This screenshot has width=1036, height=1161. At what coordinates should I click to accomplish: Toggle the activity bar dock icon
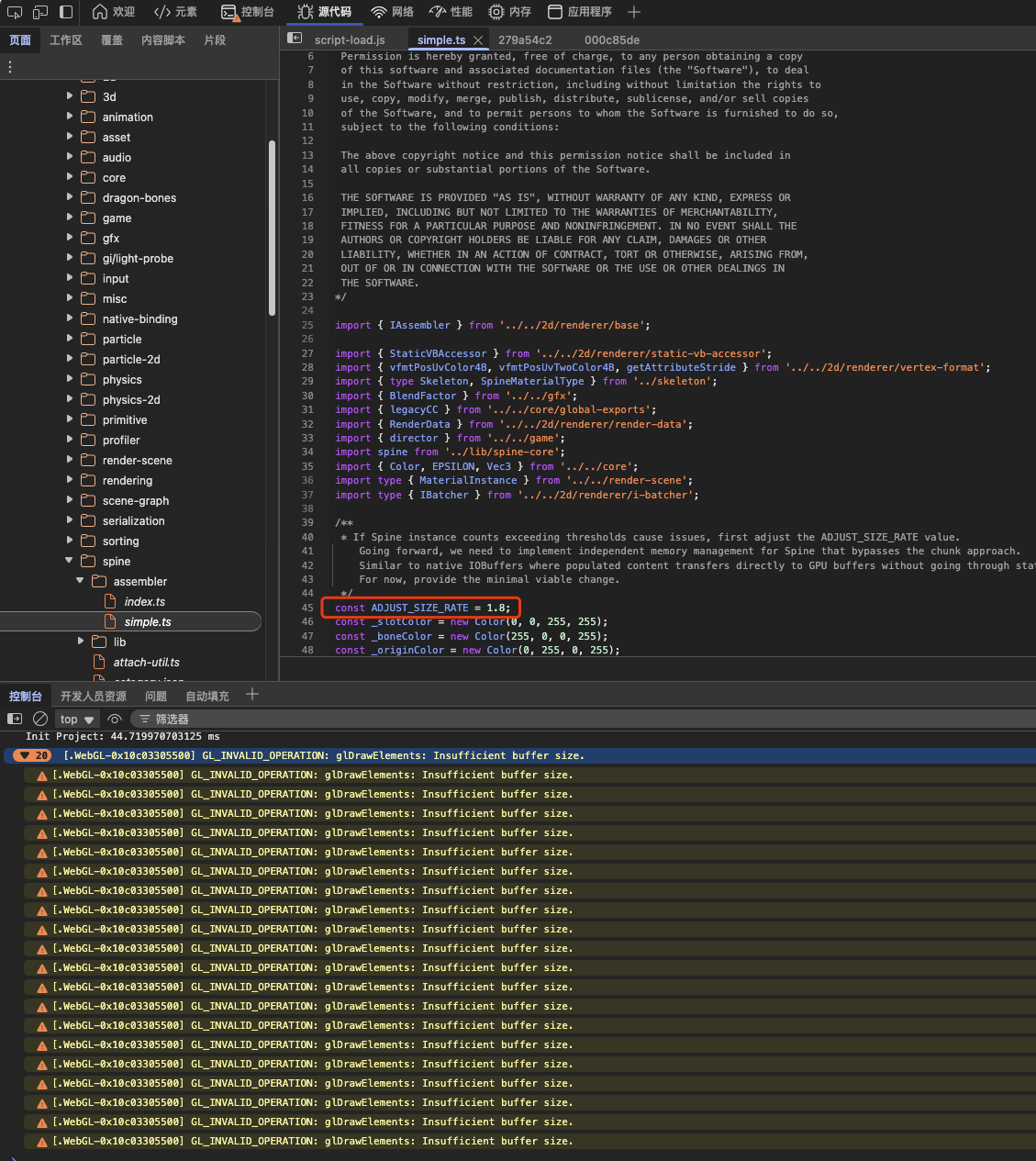coord(66,12)
